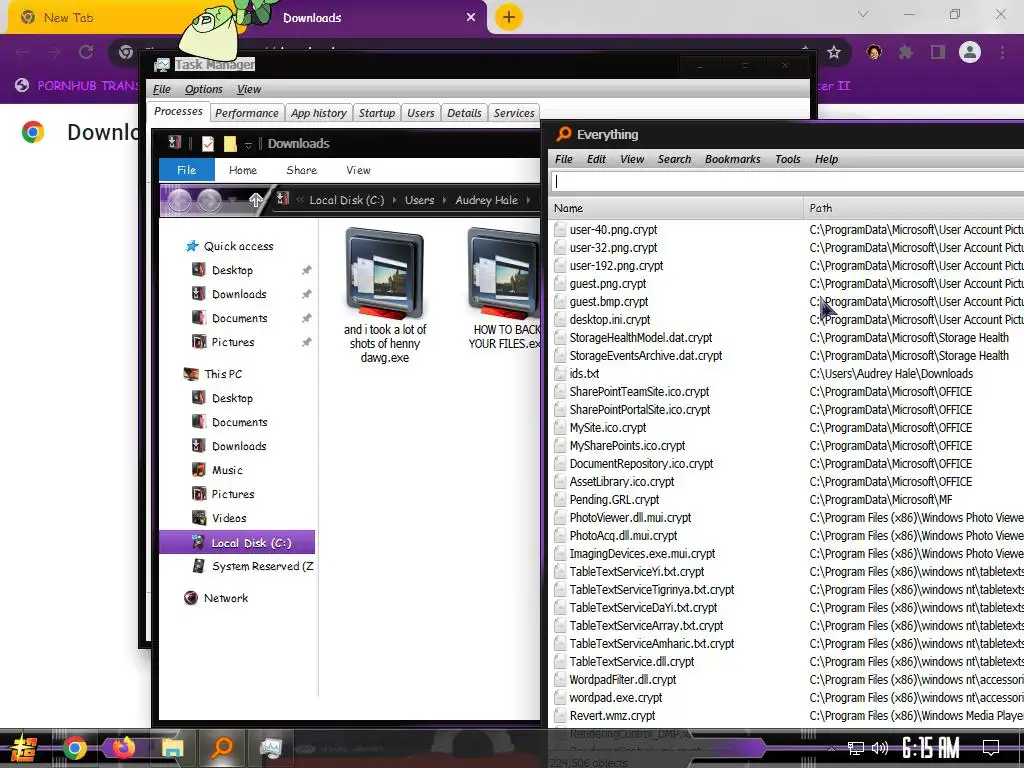1024x768 pixels.
Task: Select Videos under This PC
Action: click(229, 518)
